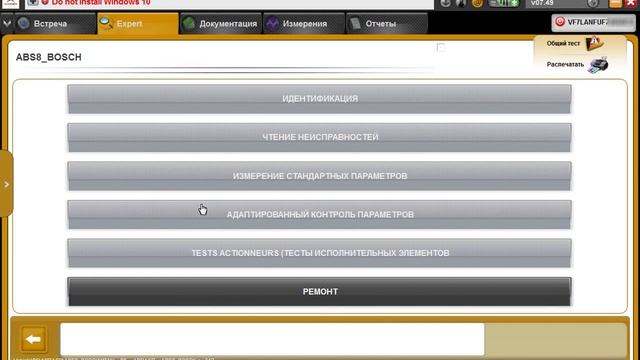Launch TESTS ACTIONNEURS actuator tests
Screen dimensions: 640x360
click(320, 253)
